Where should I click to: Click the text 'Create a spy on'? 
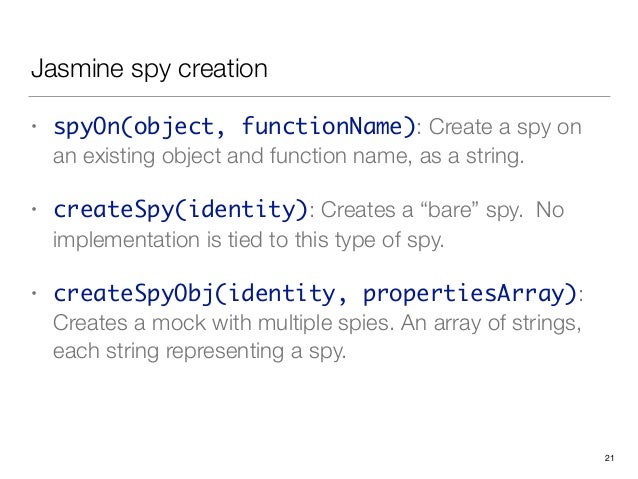tap(505, 127)
